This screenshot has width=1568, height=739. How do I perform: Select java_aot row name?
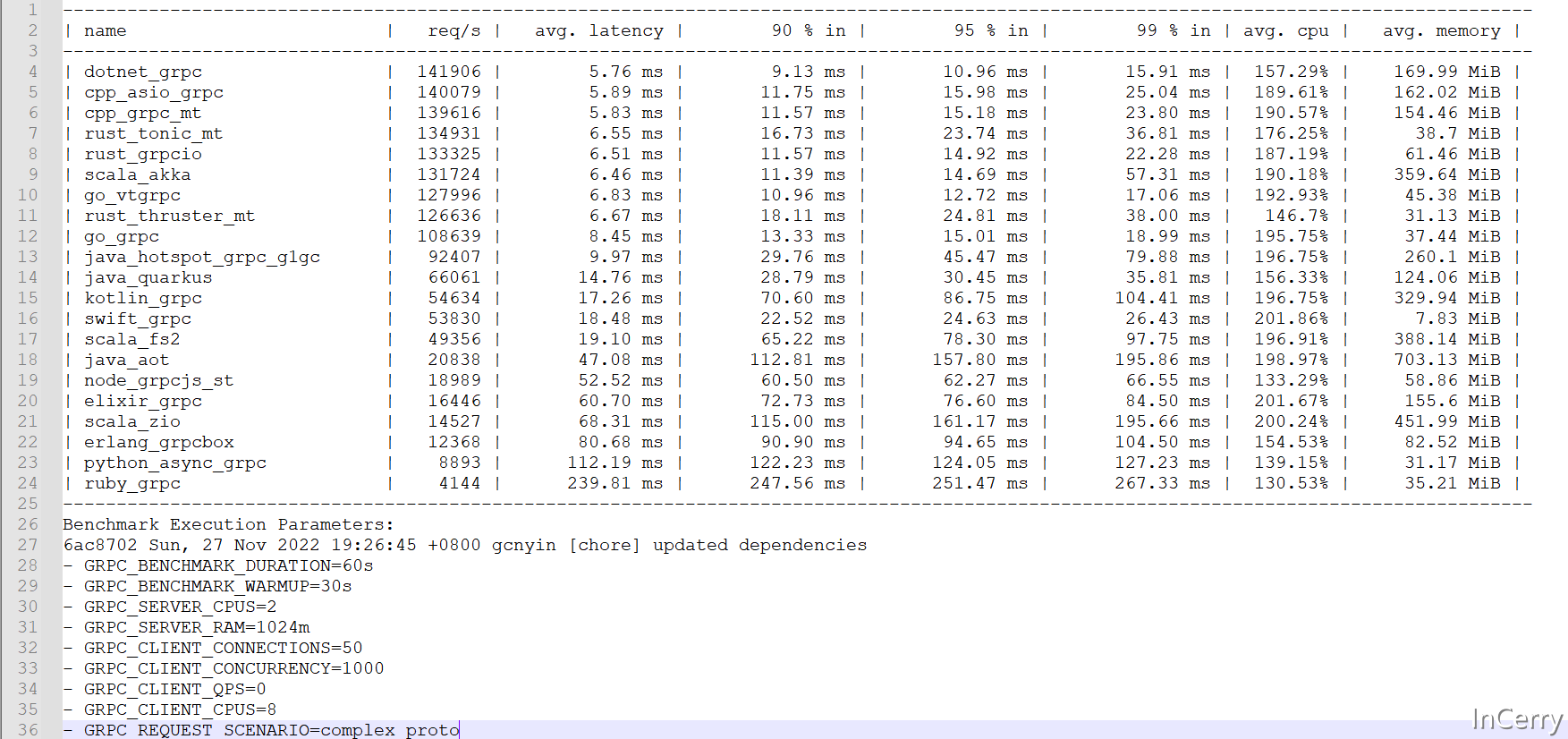(127, 360)
